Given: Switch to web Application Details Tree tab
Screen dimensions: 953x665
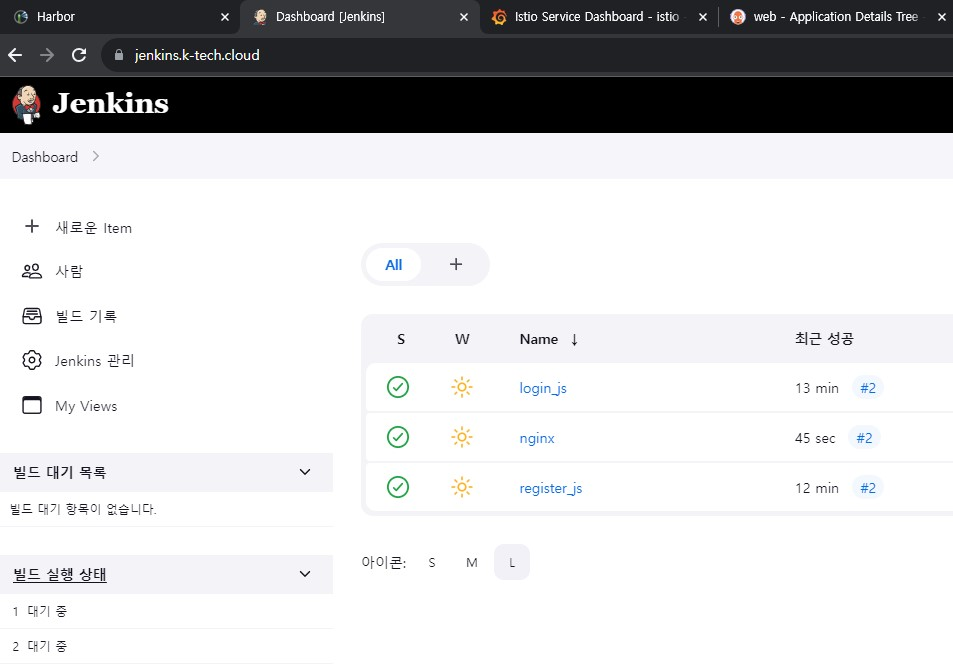Looking at the screenshot, I should (836, 17).
